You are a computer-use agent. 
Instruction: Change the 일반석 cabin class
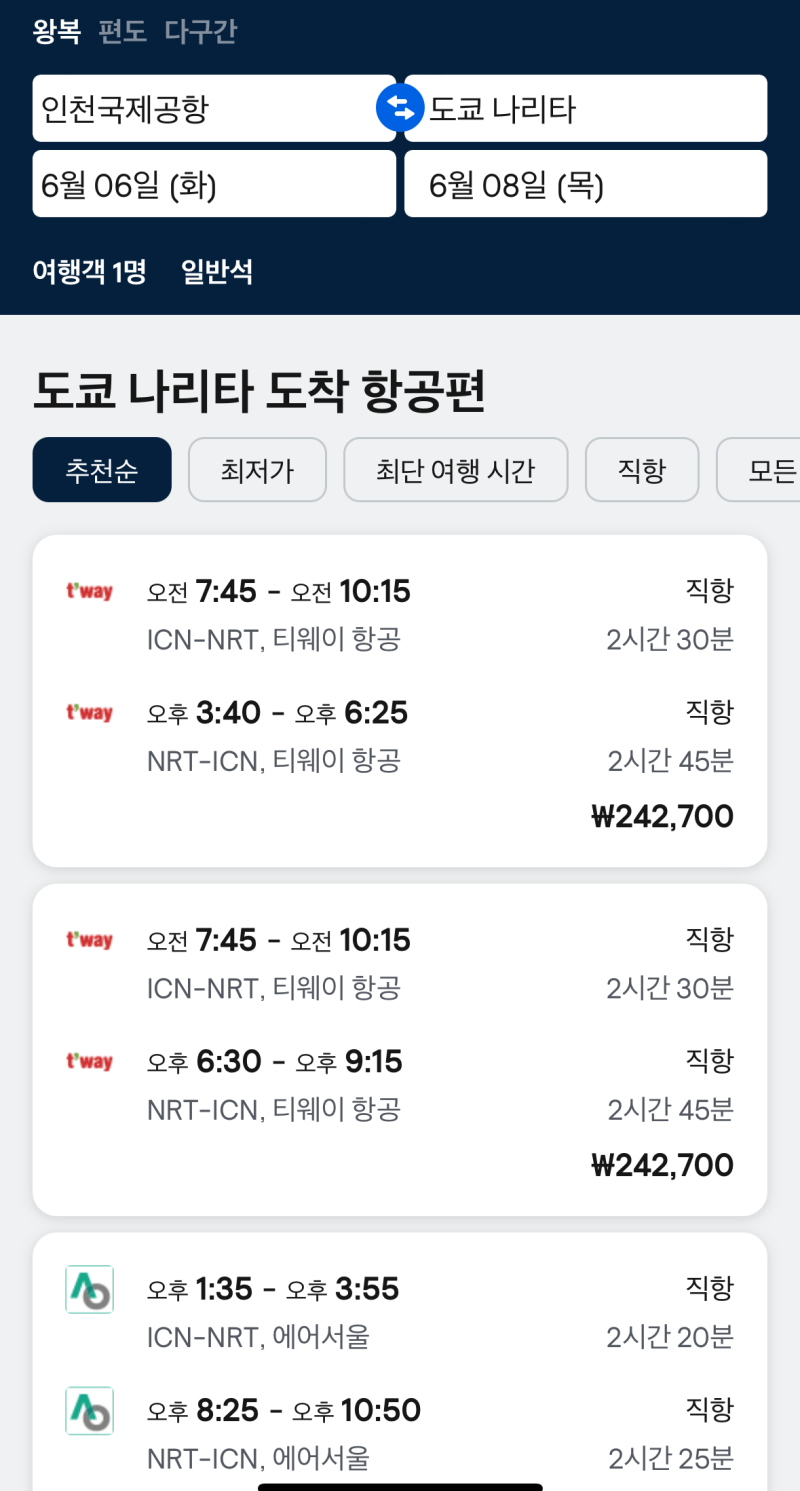point(217,271)
